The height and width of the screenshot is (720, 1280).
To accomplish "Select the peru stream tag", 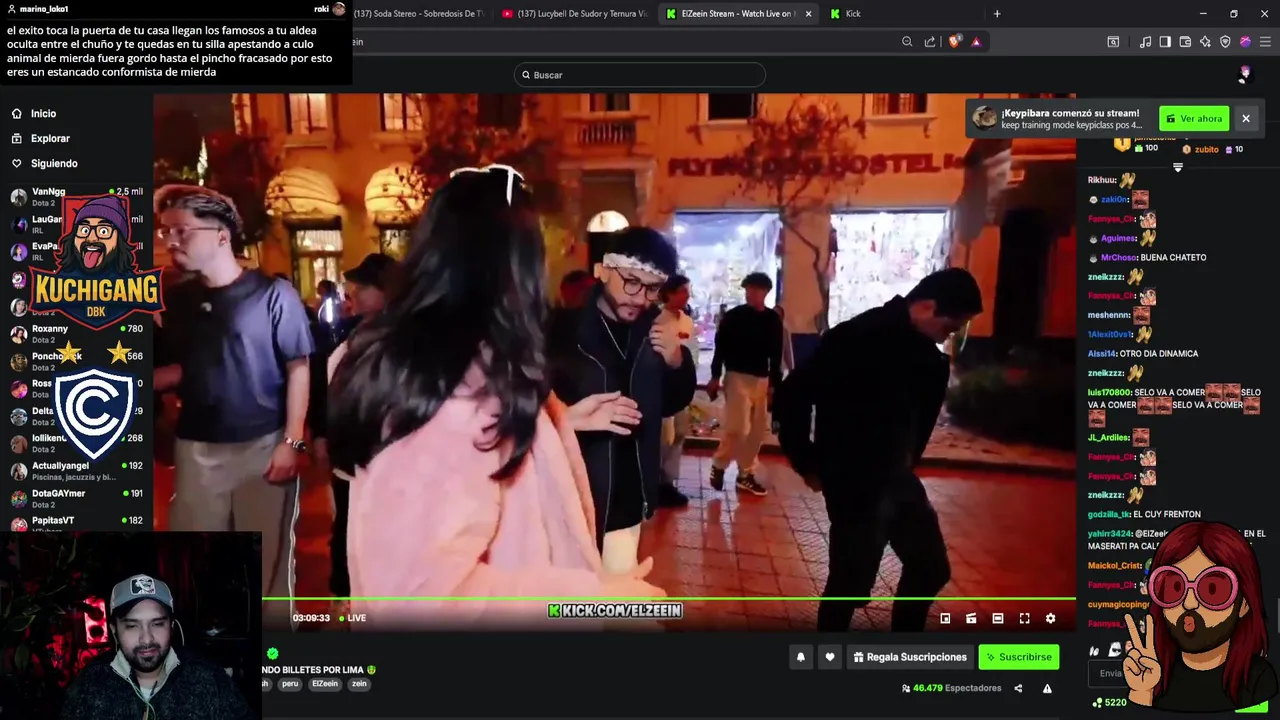I will click(x=290, y=684).
